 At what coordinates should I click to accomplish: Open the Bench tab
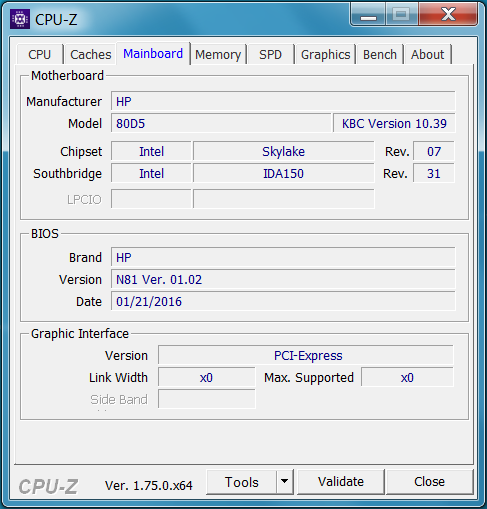pyautogui.click(x=380, y=54)
